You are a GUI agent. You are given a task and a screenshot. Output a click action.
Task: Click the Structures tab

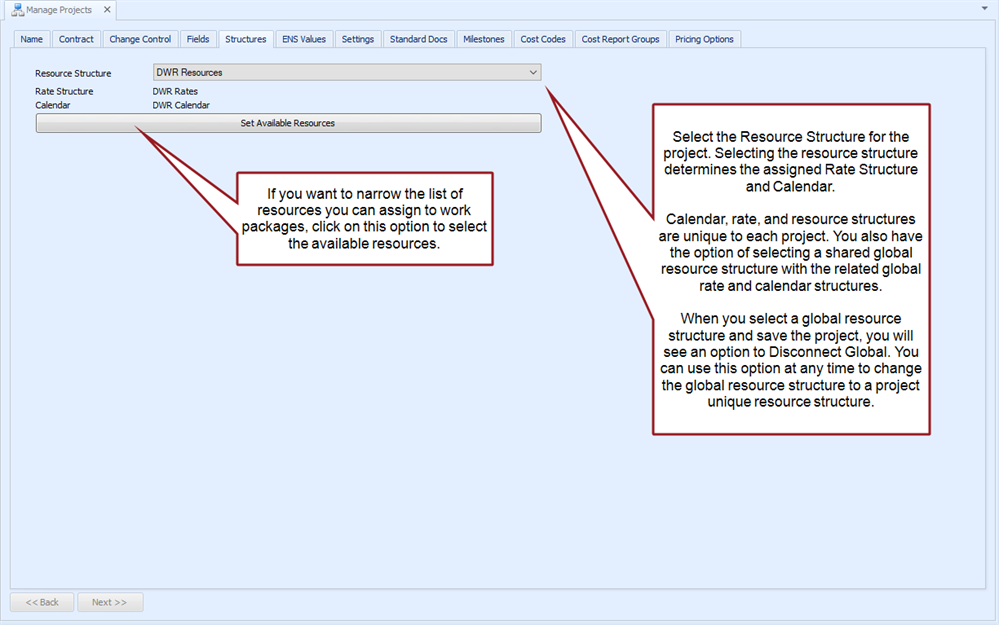pyautogui.click(x=245, y=39)
